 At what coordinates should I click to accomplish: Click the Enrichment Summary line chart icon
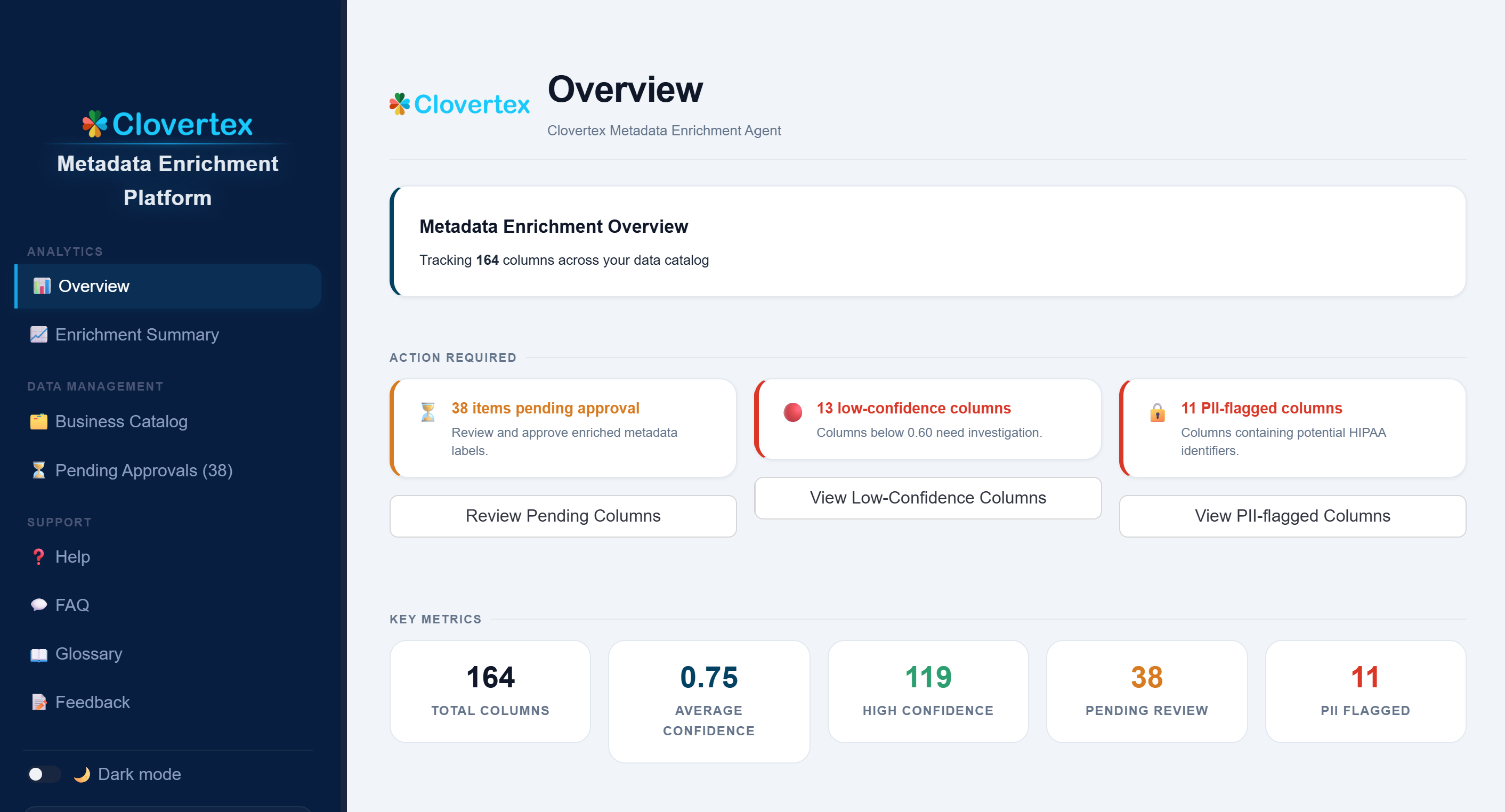pyautogui.click(x=38, y=334)
